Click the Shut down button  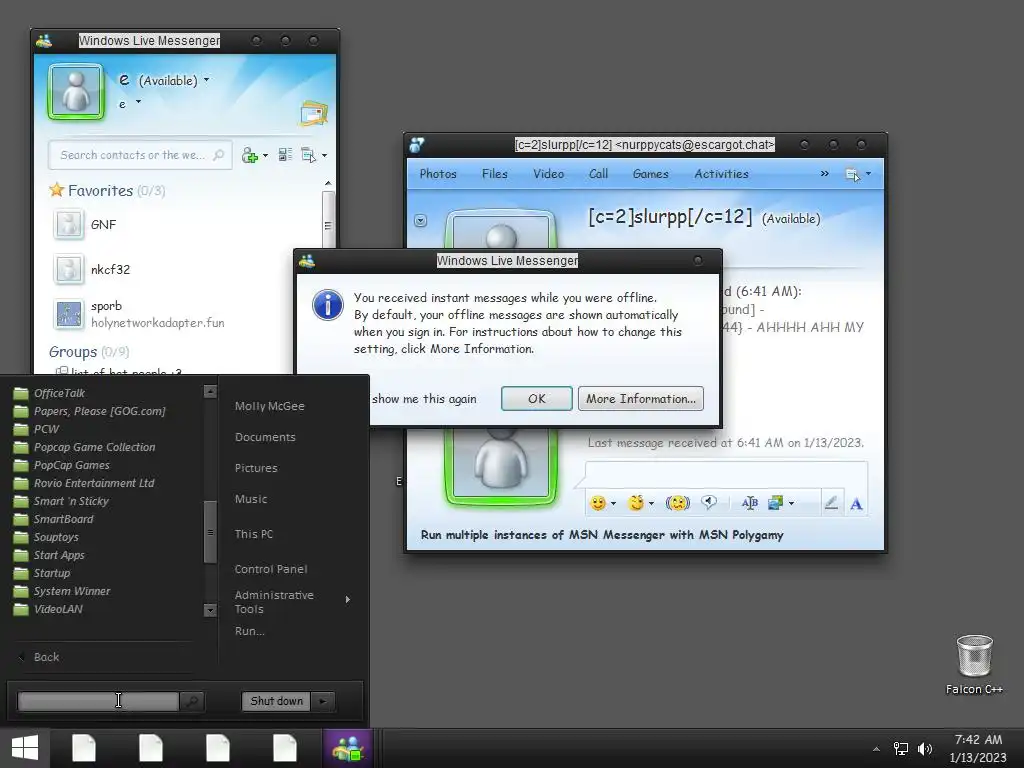(276, 701)
